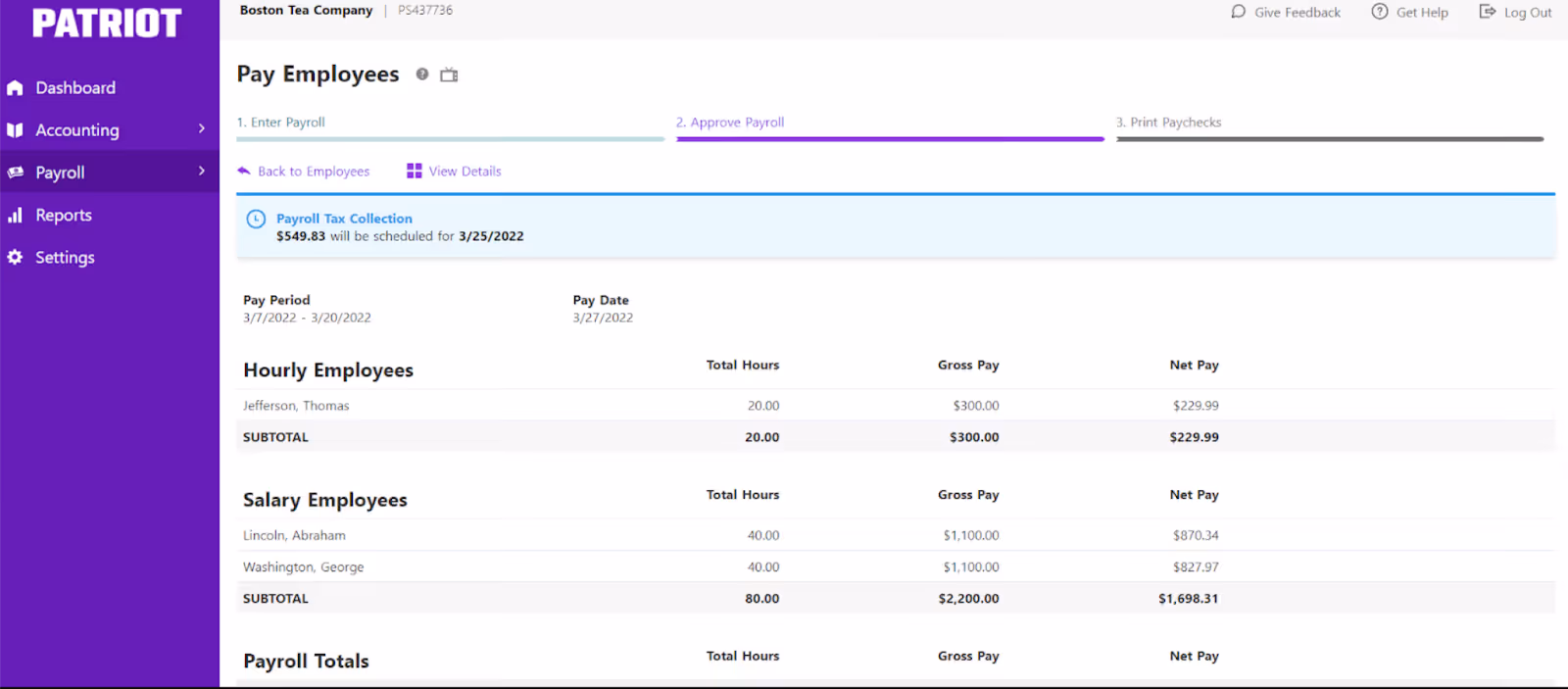Click the Washington, George row name
Image resolution: width=1568 pixels, height=689 pixels.
pos(303,567)
